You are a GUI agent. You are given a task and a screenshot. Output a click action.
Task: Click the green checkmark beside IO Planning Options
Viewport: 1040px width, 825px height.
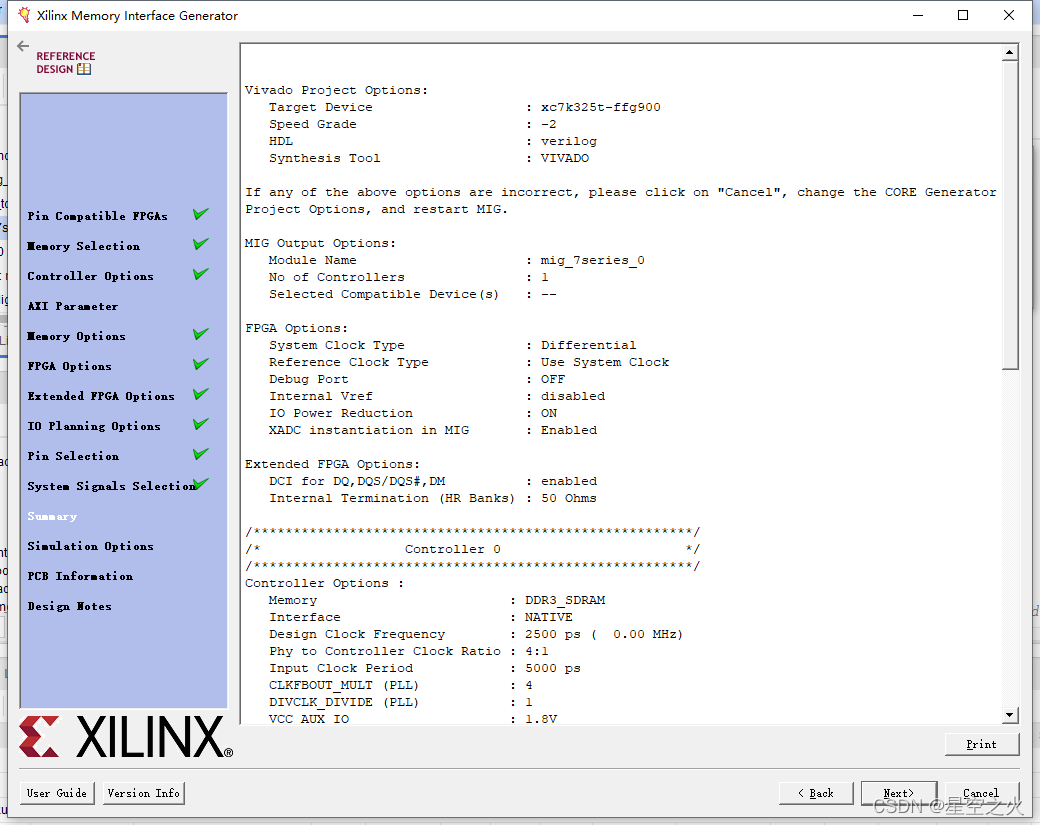click(x=201, y=423)
